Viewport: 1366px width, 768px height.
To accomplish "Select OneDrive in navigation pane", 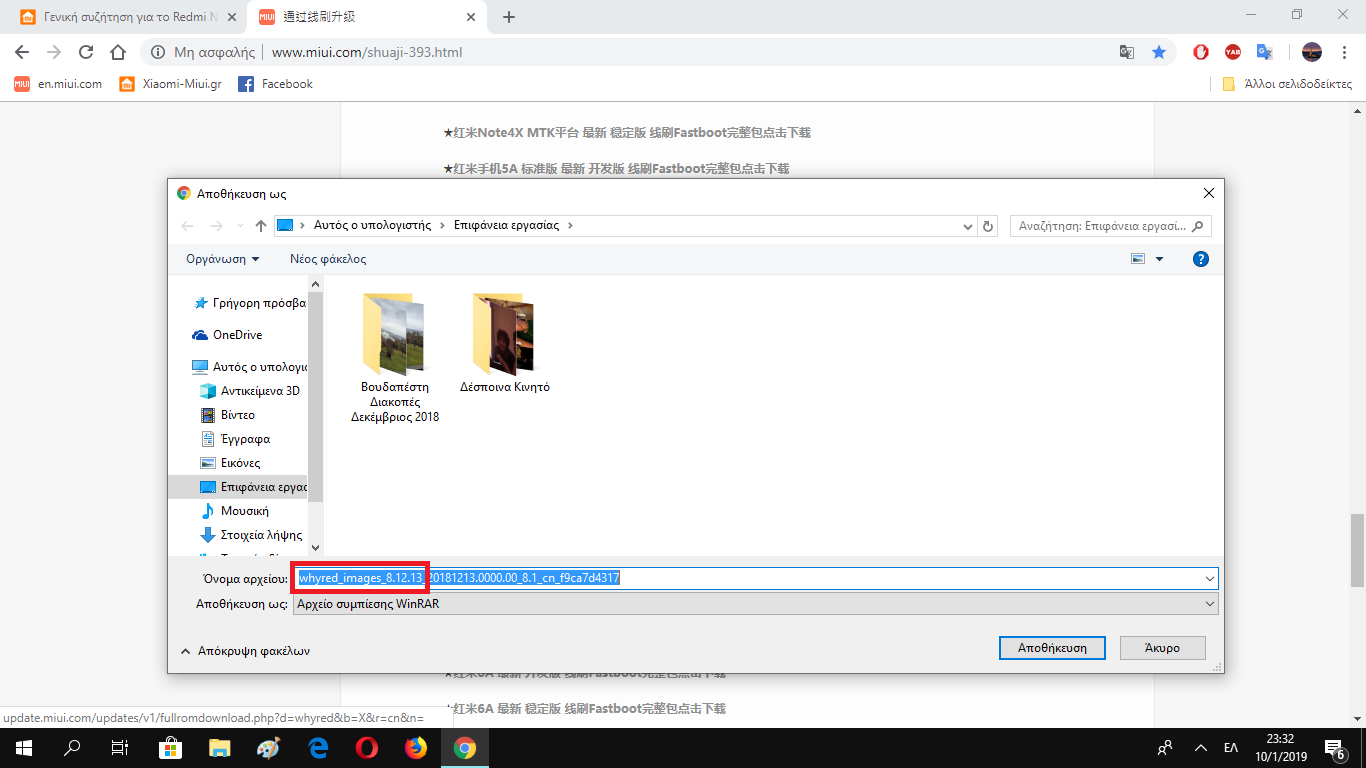I will 228,335.
